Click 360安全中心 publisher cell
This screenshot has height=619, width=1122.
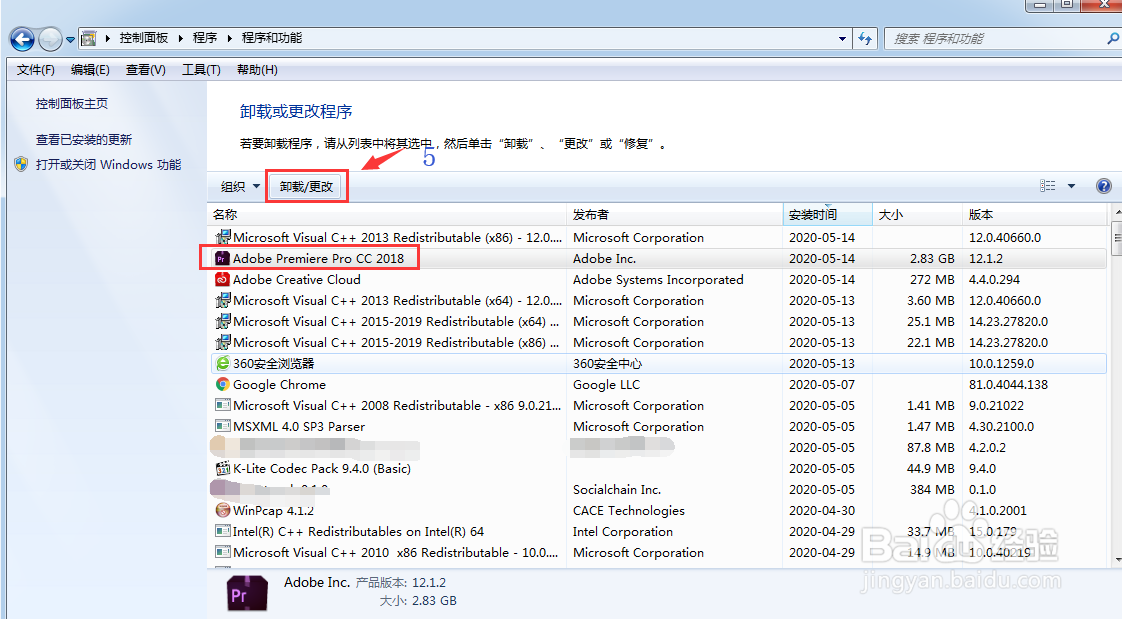tap(607, 364)
